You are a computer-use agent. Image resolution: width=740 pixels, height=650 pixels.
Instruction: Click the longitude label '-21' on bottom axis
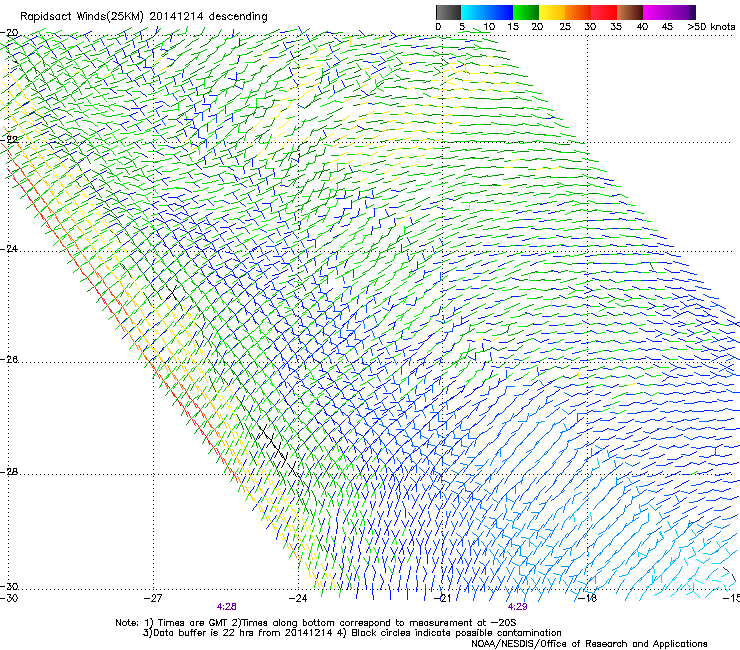pyautogui.click(x=442, y=598)
